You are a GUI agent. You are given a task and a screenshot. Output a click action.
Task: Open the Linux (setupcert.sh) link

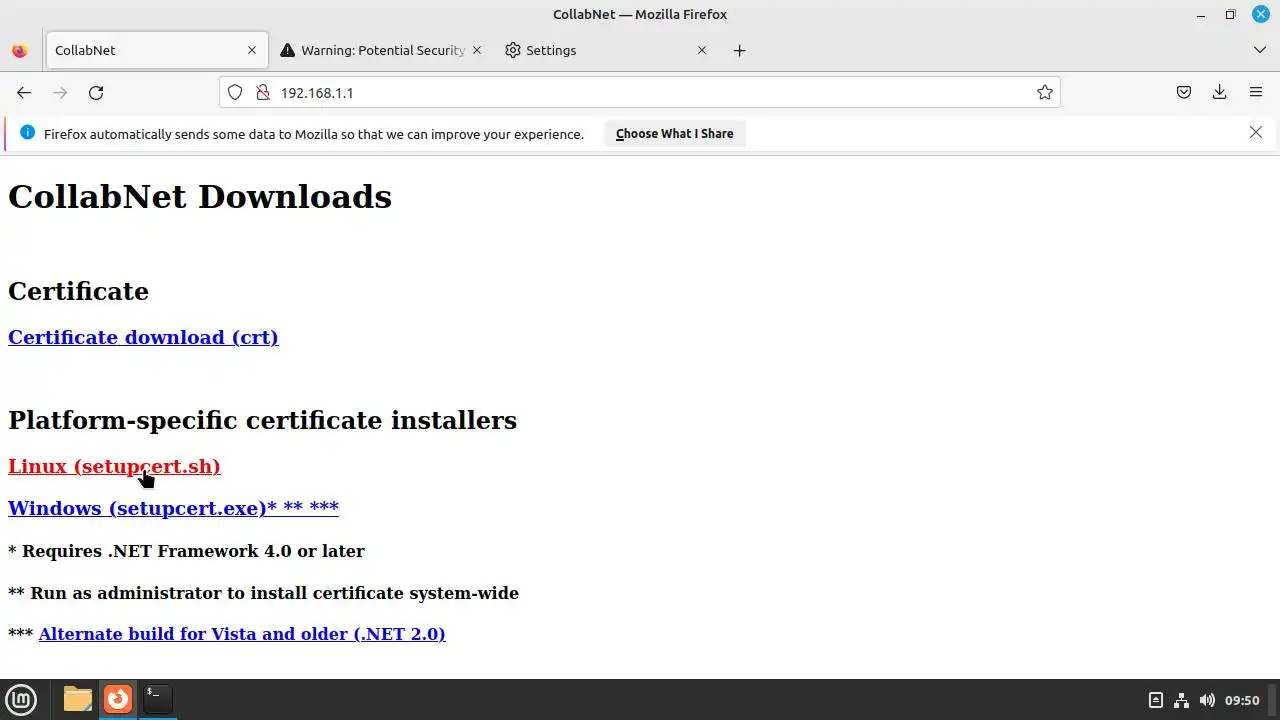[114, 466]
